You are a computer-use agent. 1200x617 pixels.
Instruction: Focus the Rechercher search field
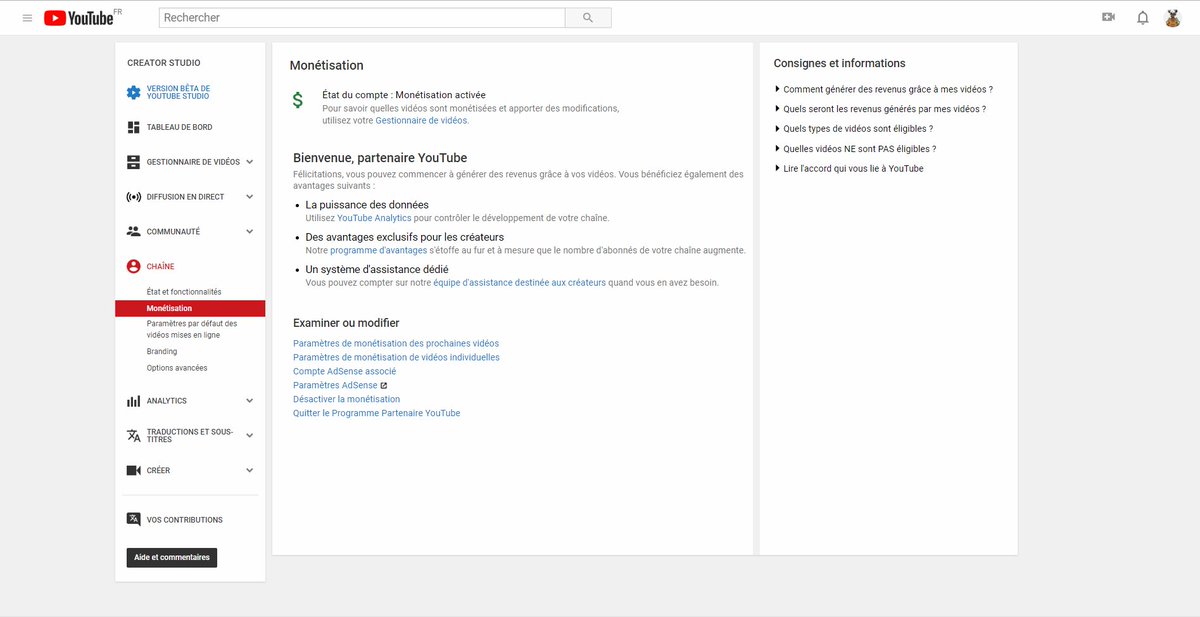[x=362, y=18]
